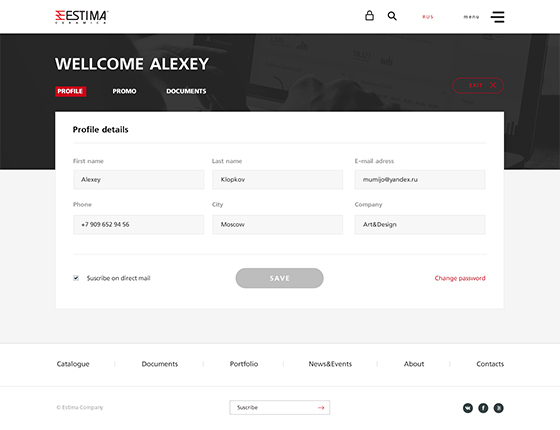Open the VK social icon
This screenshot has height=430, width=560.
tap(468, 408)
